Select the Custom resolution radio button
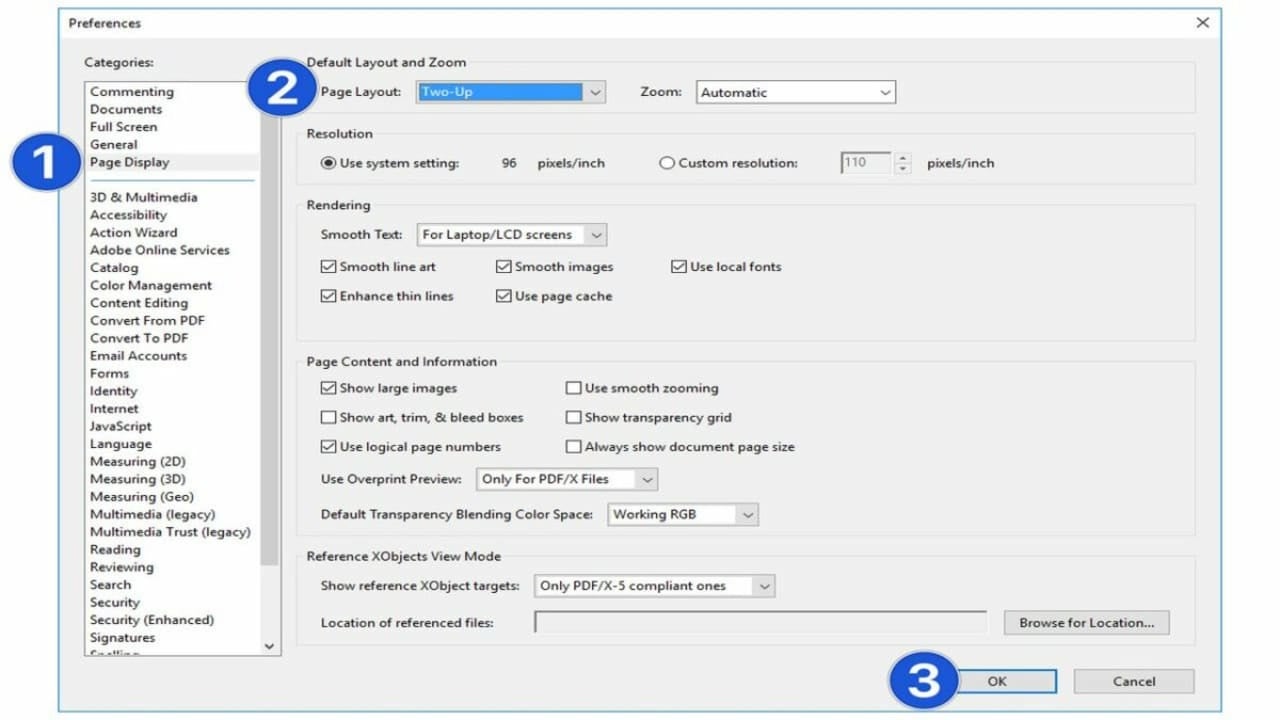Image resolution: width=1280 pixels, height=720 pixels. point(667,163)
